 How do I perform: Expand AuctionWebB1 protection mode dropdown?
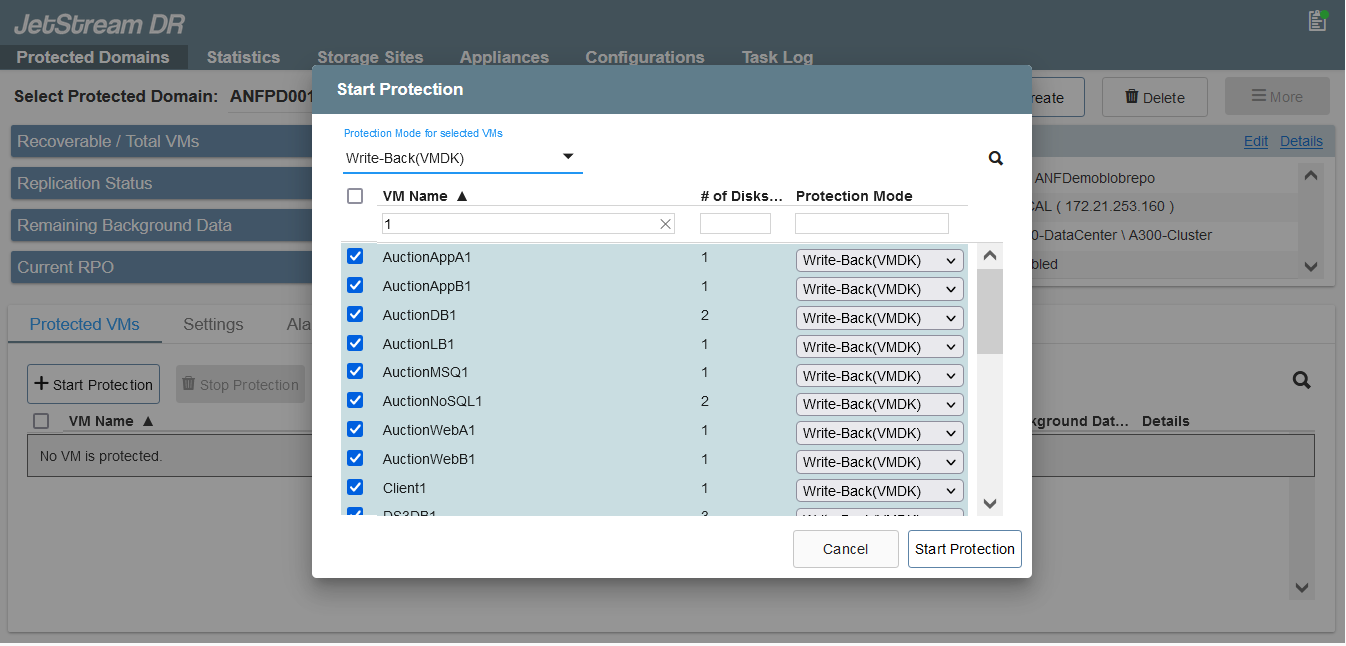880,462
